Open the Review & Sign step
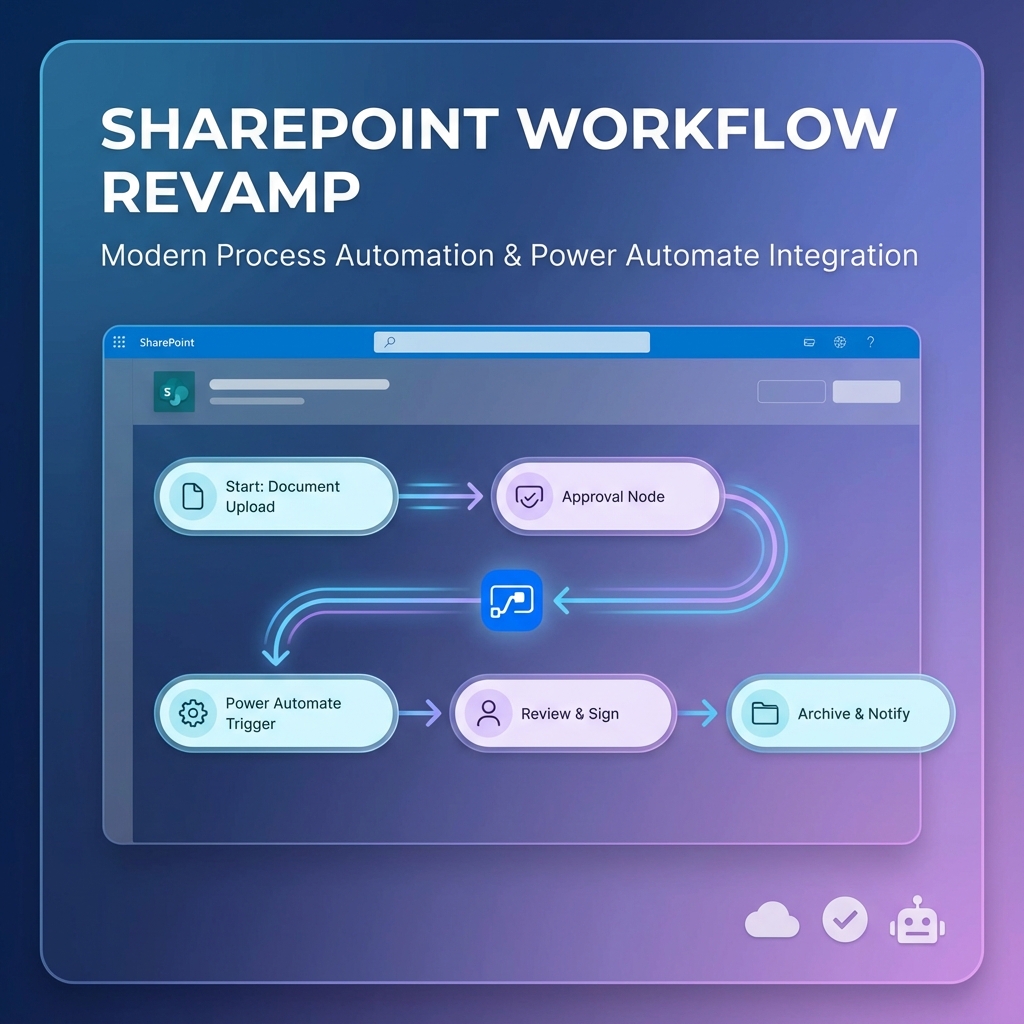 (x=563, y=713)
